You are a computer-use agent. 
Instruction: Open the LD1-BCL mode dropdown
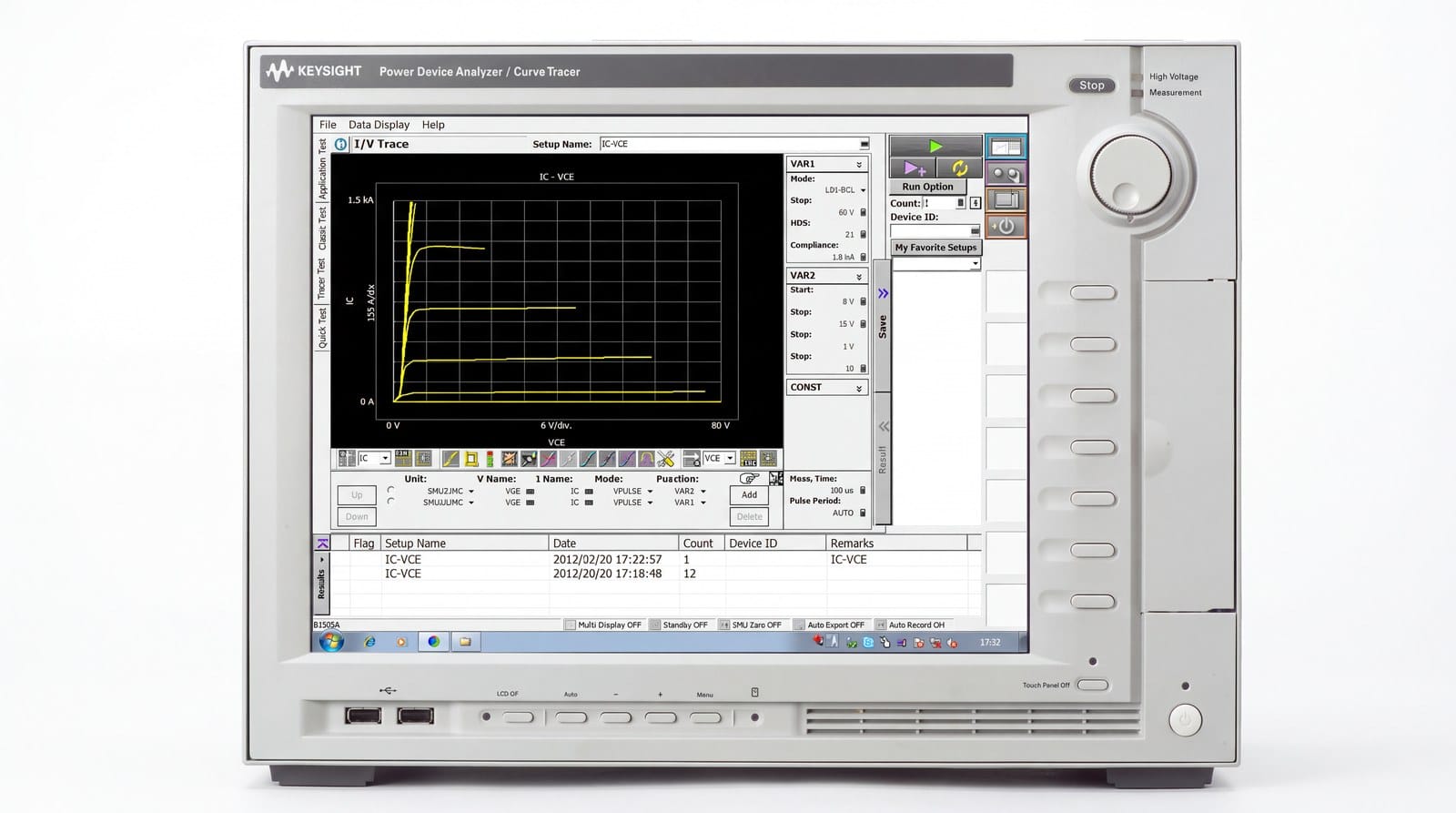coord(863,190)
